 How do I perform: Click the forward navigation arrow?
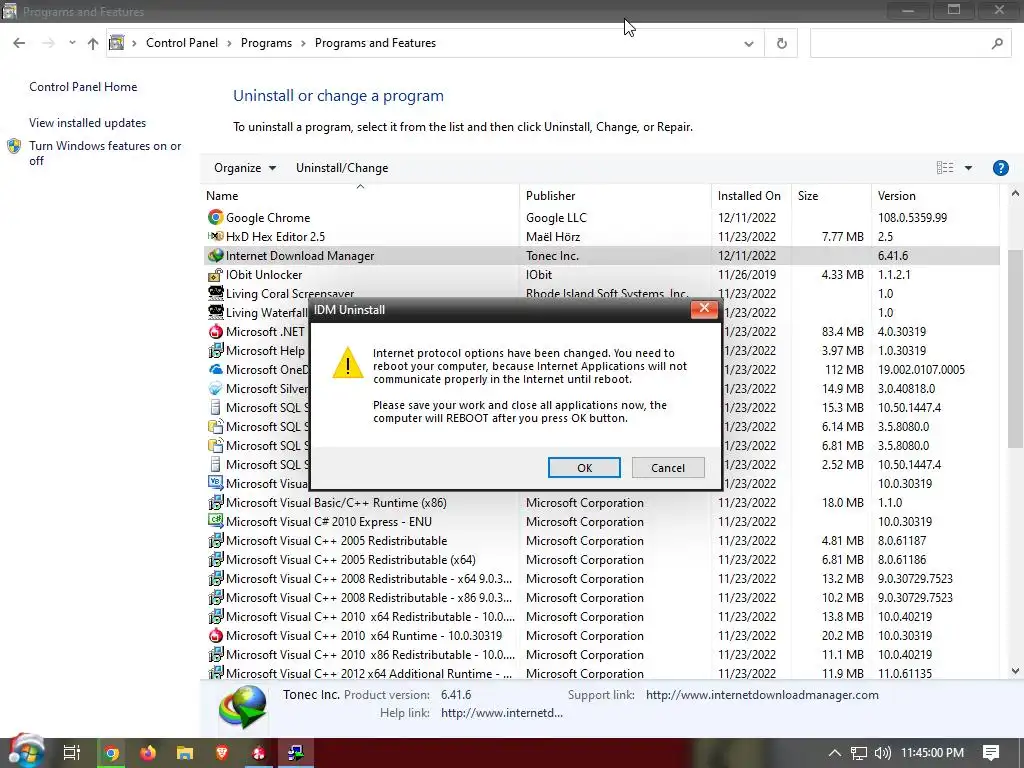pyautogui.click(x=48, y=43)
